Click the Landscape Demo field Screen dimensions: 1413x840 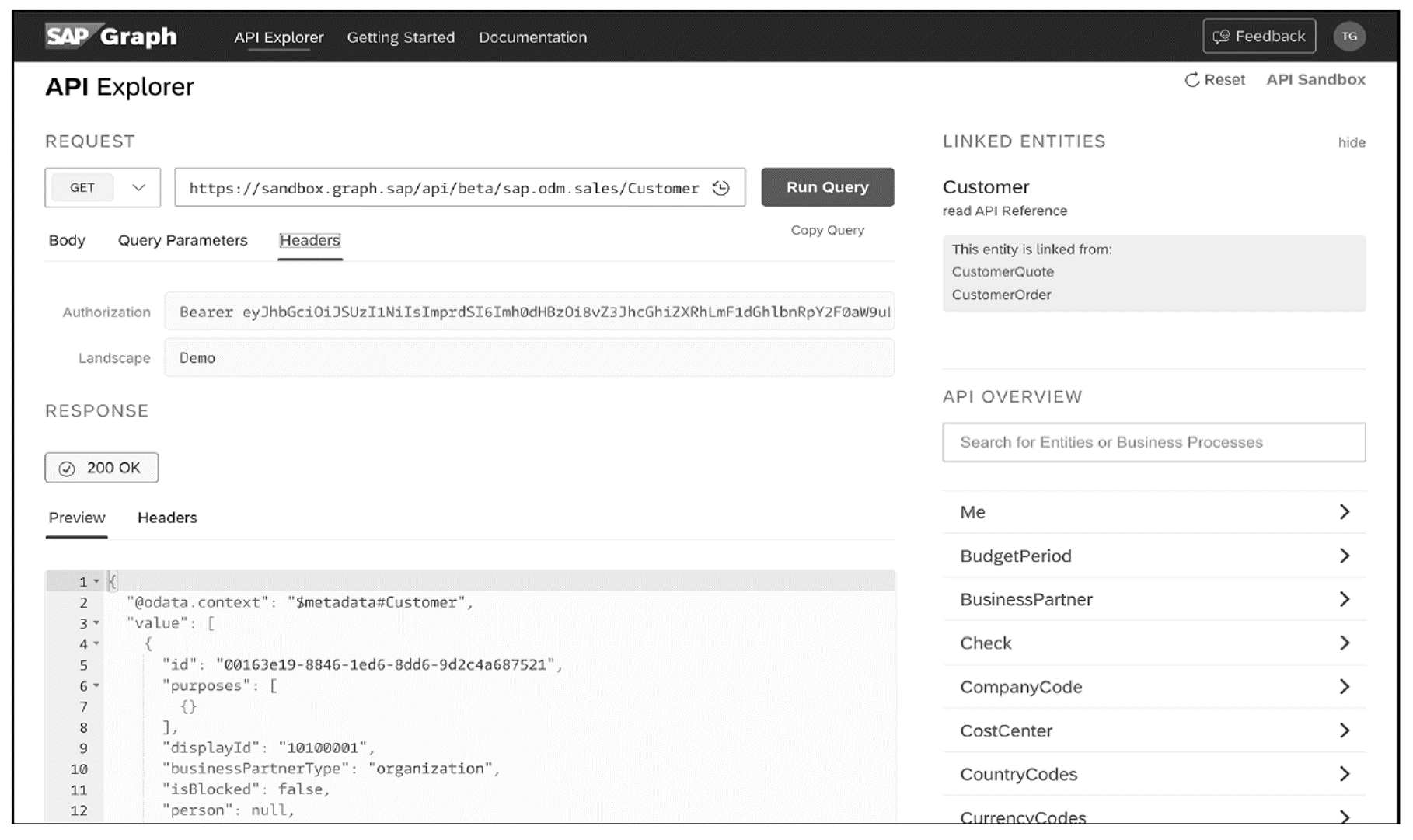[x=529, y=357]
